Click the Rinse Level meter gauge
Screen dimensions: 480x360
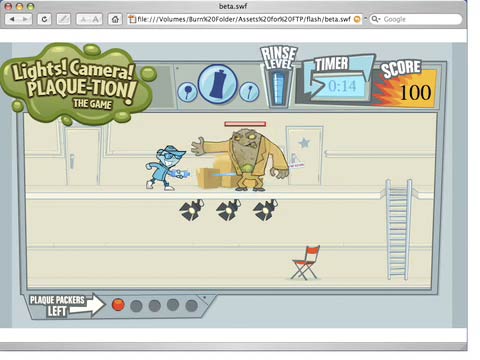pyautogui.click(x=278, y=88)
